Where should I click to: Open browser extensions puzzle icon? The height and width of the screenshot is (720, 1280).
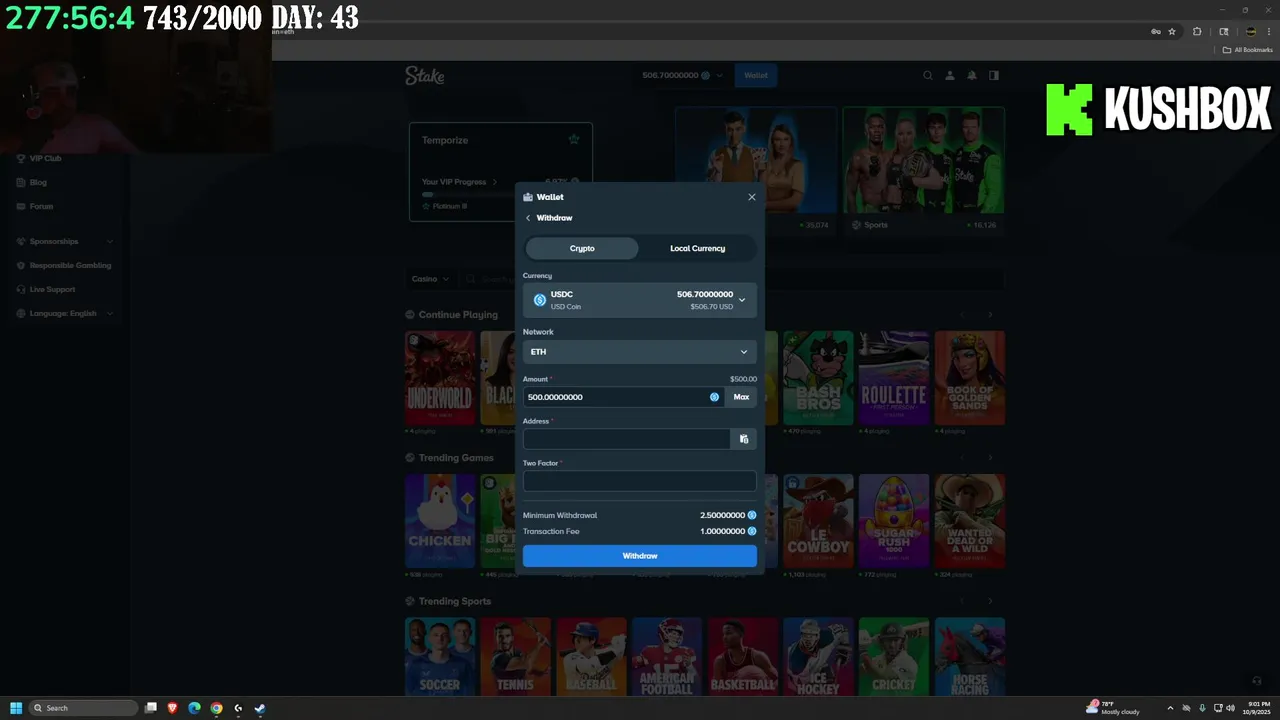point(1197,31)
